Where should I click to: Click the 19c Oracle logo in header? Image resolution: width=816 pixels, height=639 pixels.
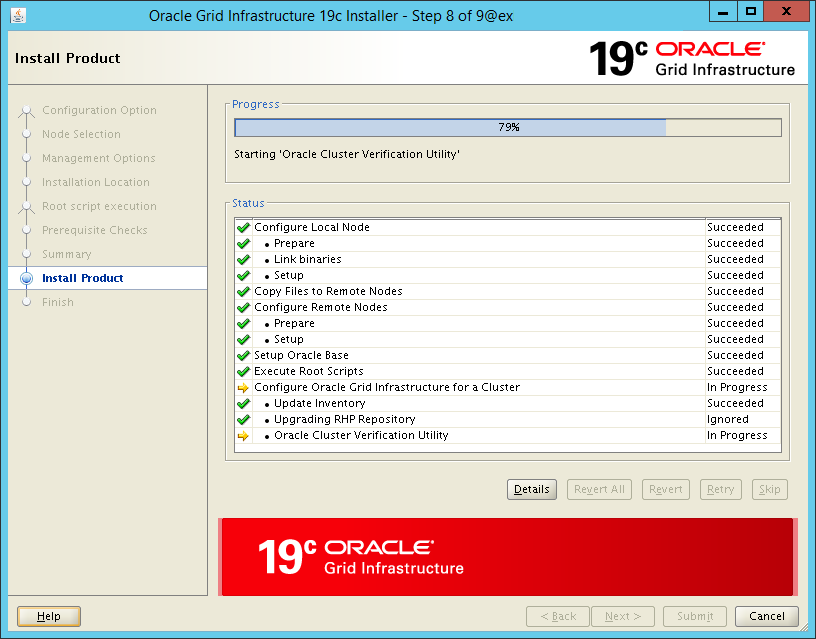coord(692,59)
